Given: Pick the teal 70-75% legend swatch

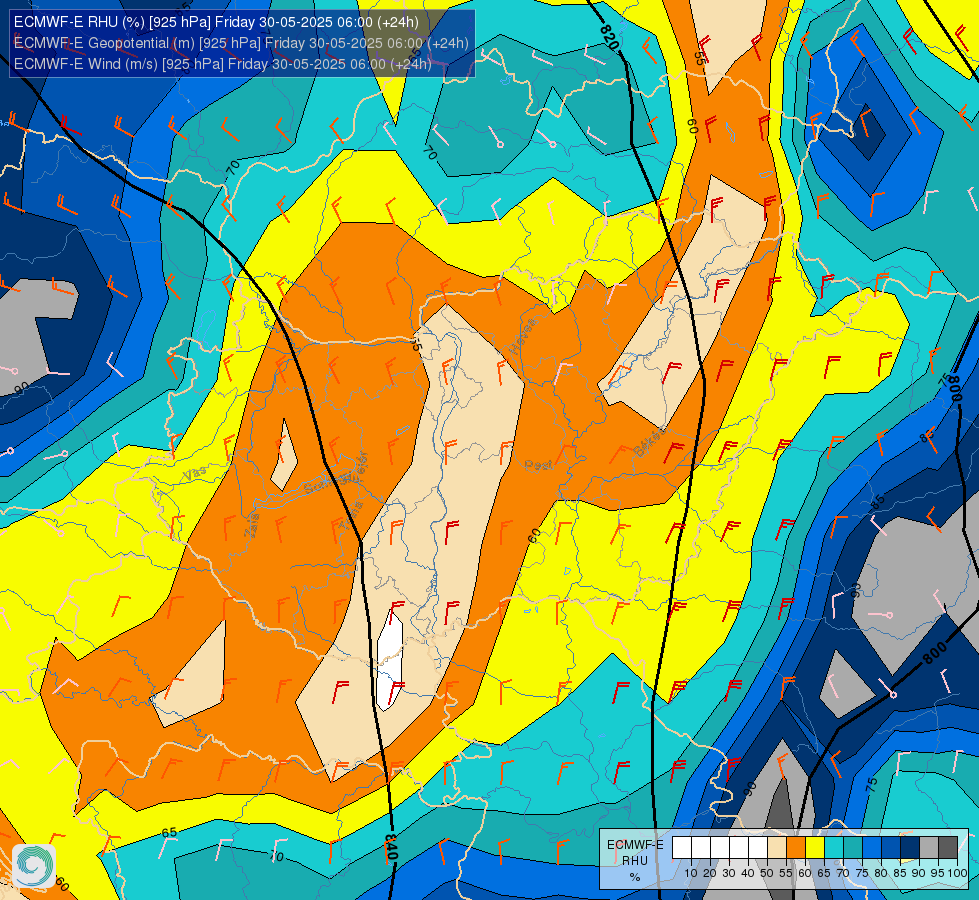Looking at the screenshot, I should 853,848.
